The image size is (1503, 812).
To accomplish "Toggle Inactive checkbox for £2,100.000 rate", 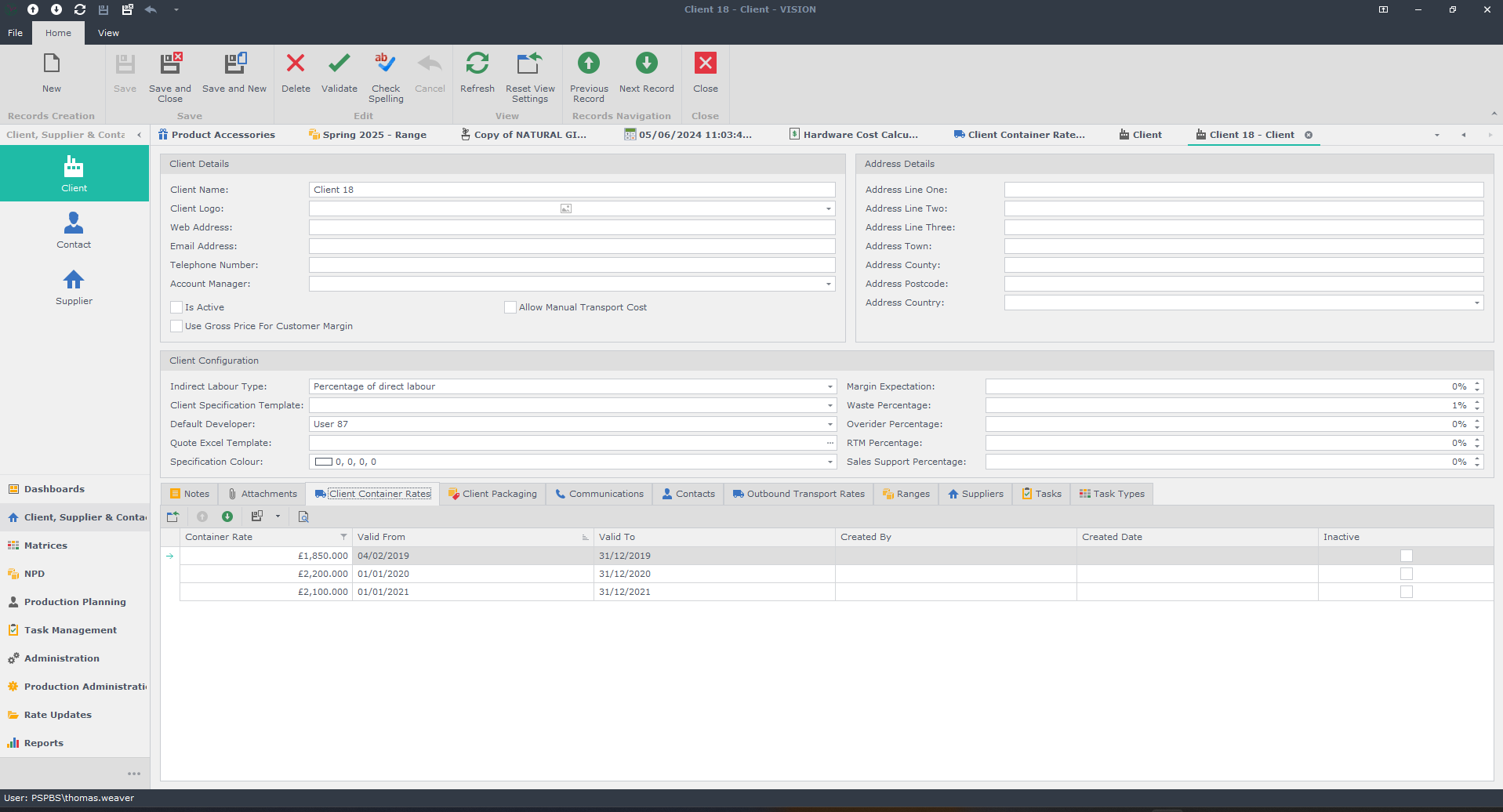I will coord(1407,592).
